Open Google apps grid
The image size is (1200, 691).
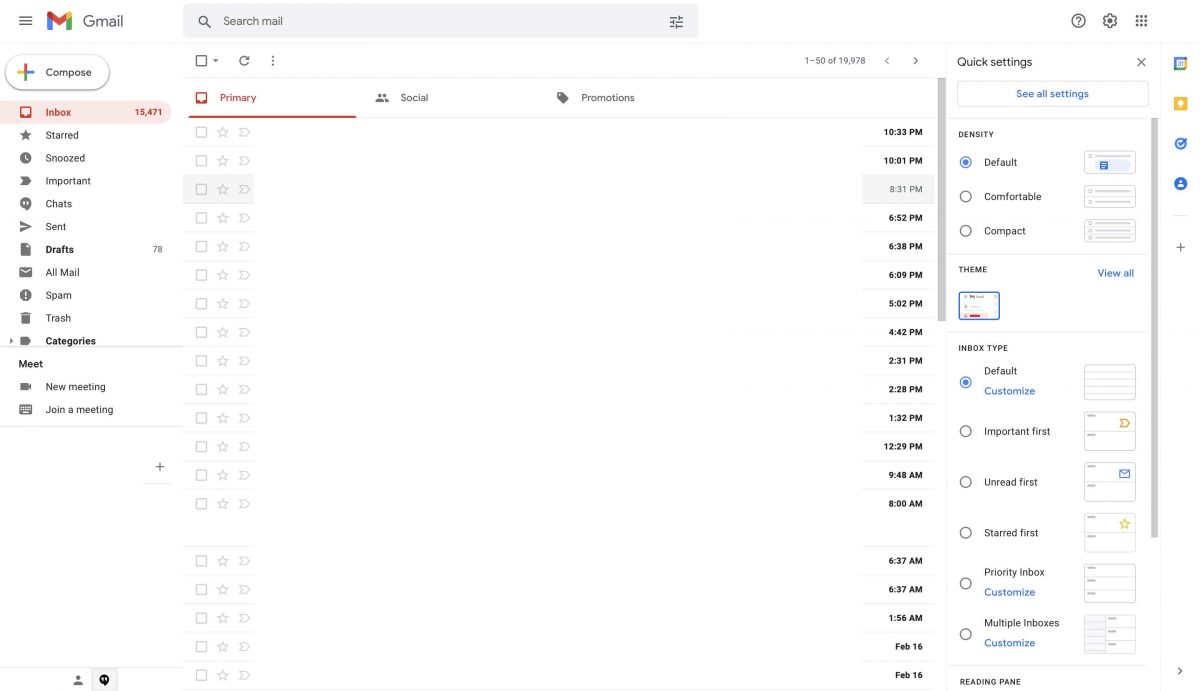1140,20
